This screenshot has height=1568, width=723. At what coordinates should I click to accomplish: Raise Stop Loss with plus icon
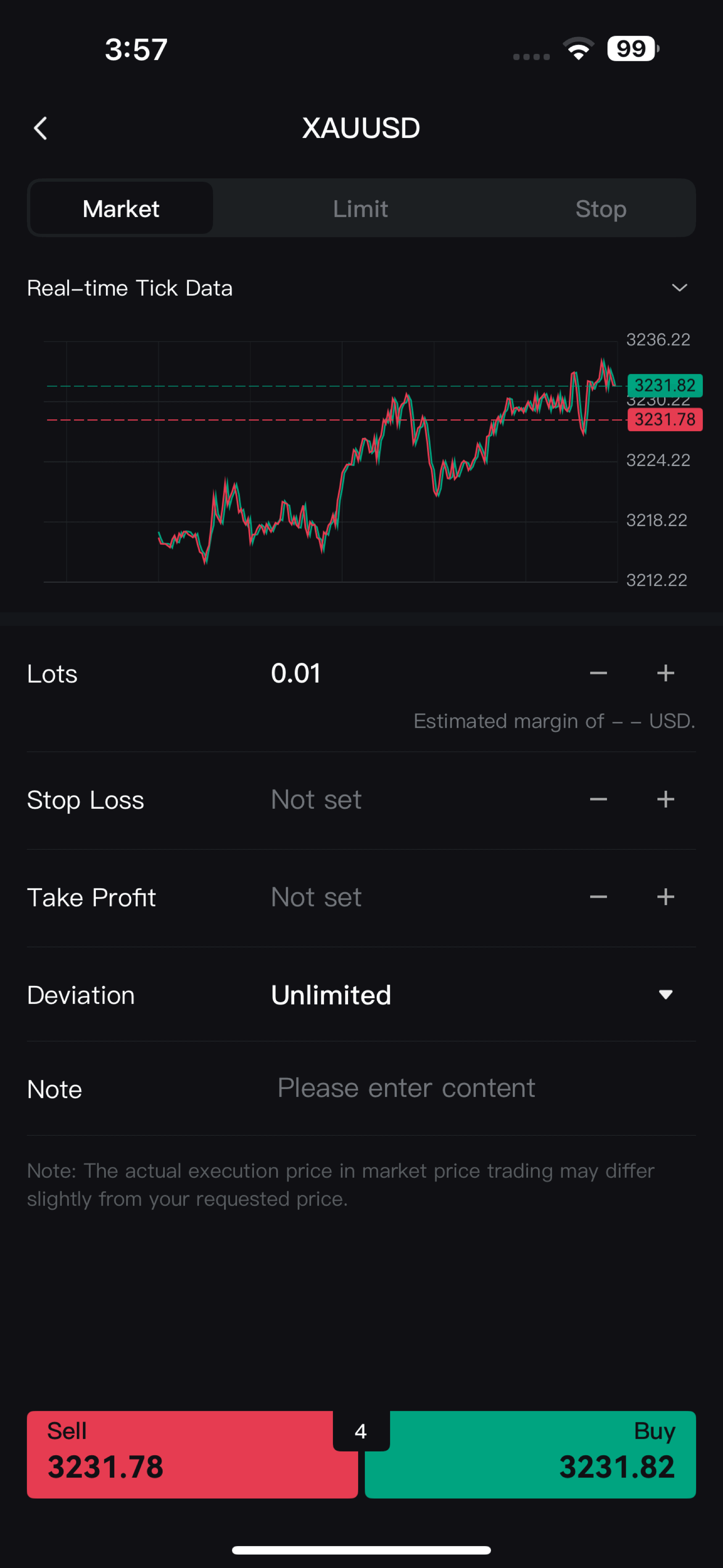[x=665, y=799]
